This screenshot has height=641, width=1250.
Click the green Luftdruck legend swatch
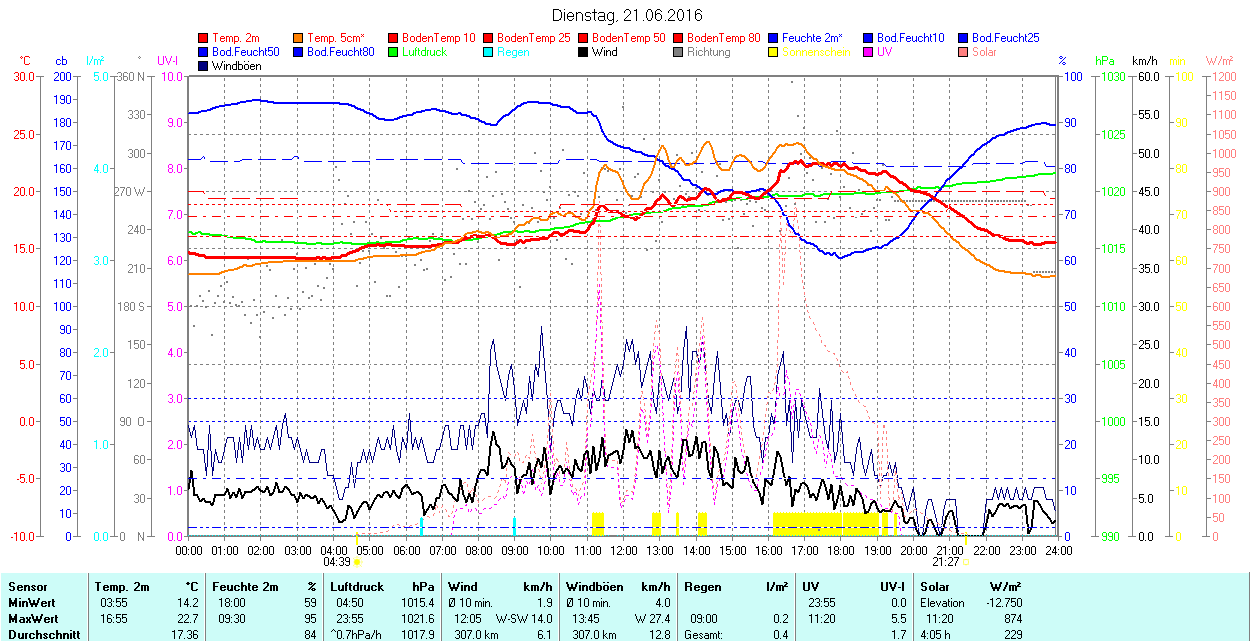pyautogui.click(x=393, y=52)
